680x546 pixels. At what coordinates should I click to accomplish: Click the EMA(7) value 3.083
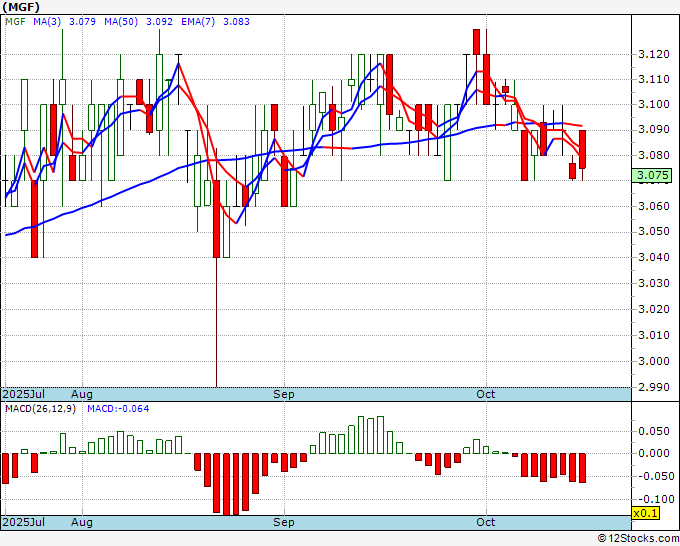pos(236,22)
